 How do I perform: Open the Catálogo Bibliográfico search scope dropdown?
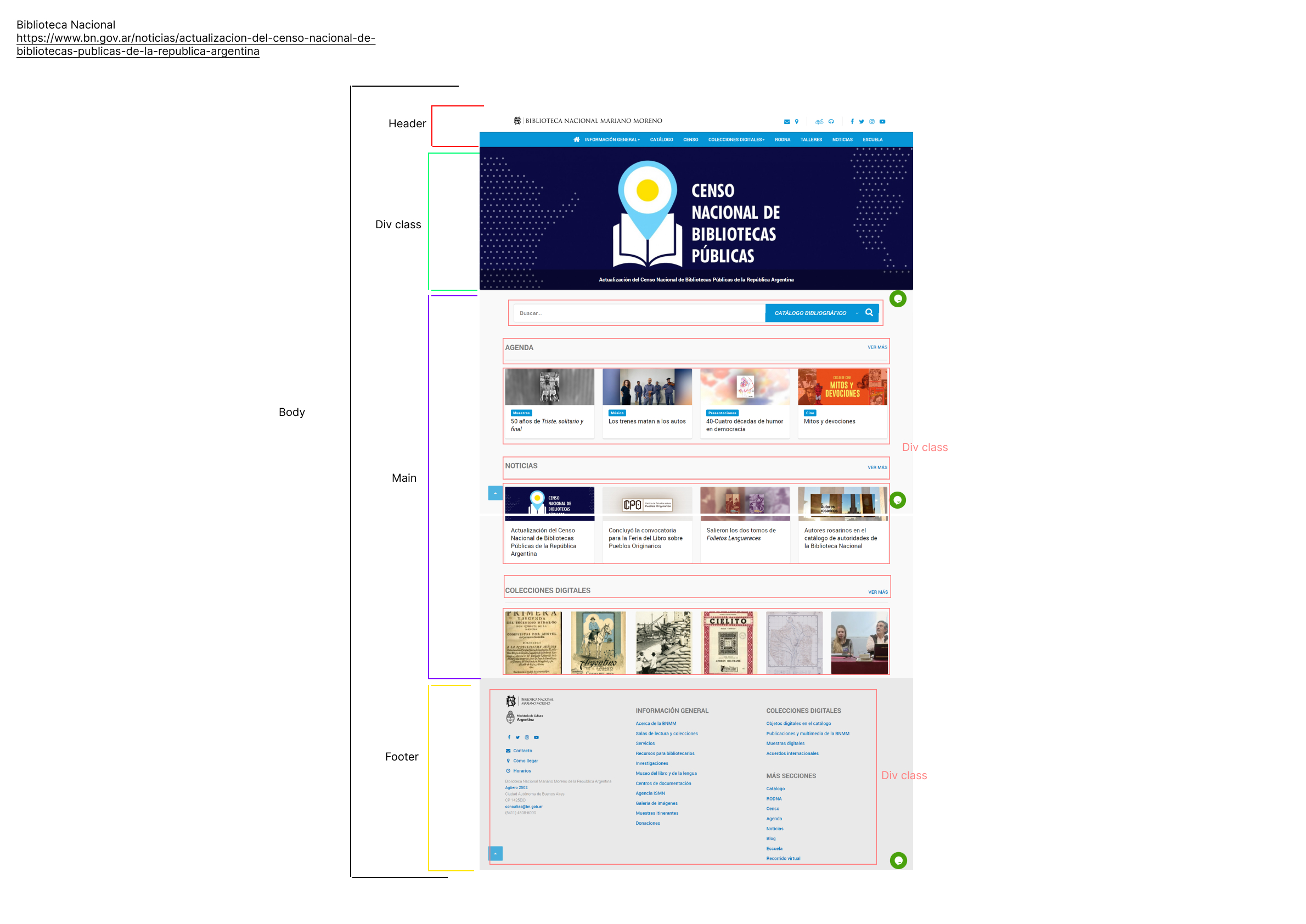tap(814, 313)
